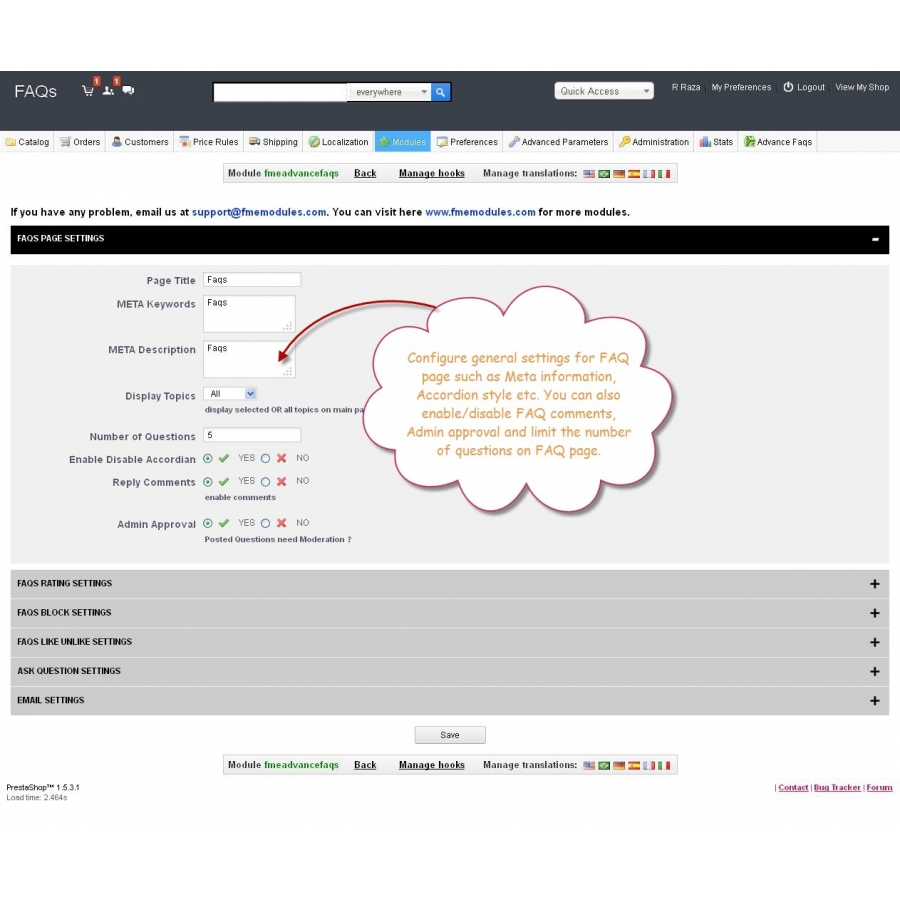The height and width of the screenshot is (900, 900).
Task: Select NO radio for Reply Comments
Action: [x=264, y=481]
